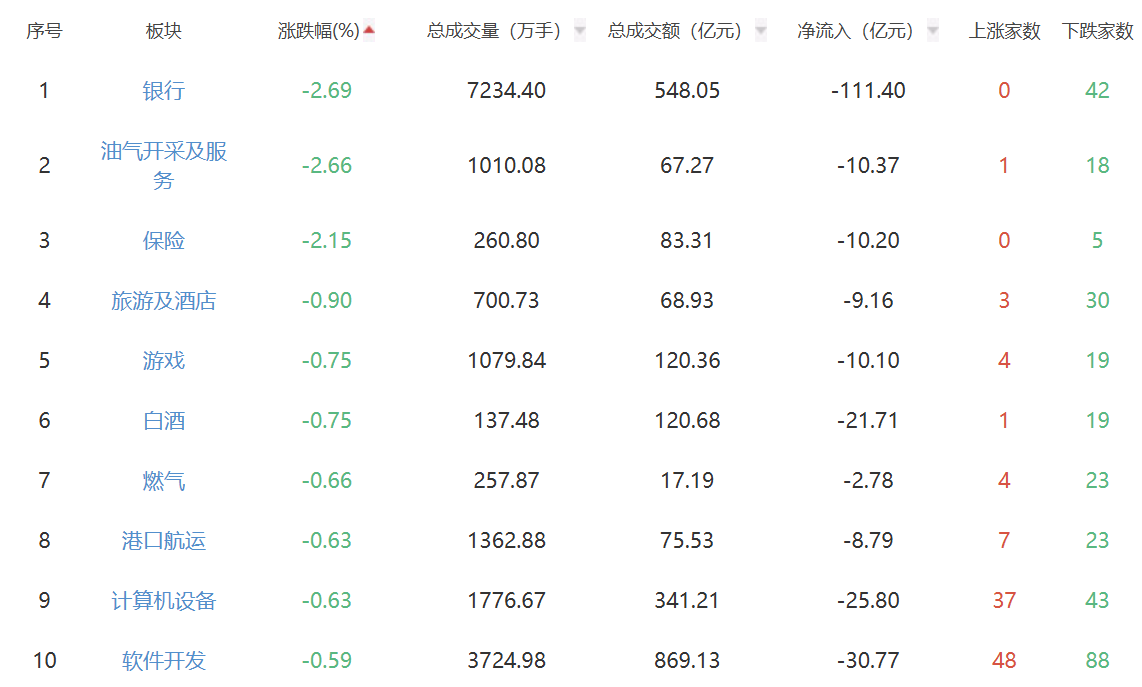Viewport: 1142px width, 687px height.
Task: Open the 银行 sector link
Action: pos(164,91)
